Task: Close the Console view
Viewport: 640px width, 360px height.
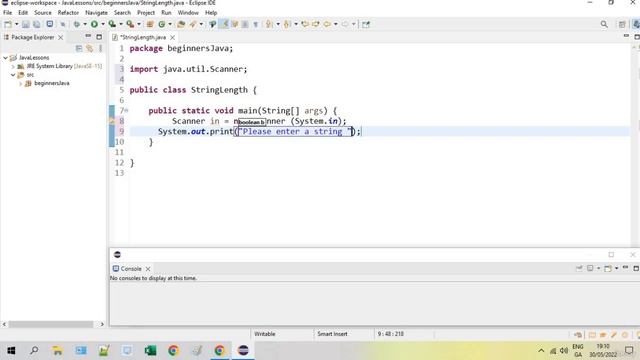Action: pos(148,269)
